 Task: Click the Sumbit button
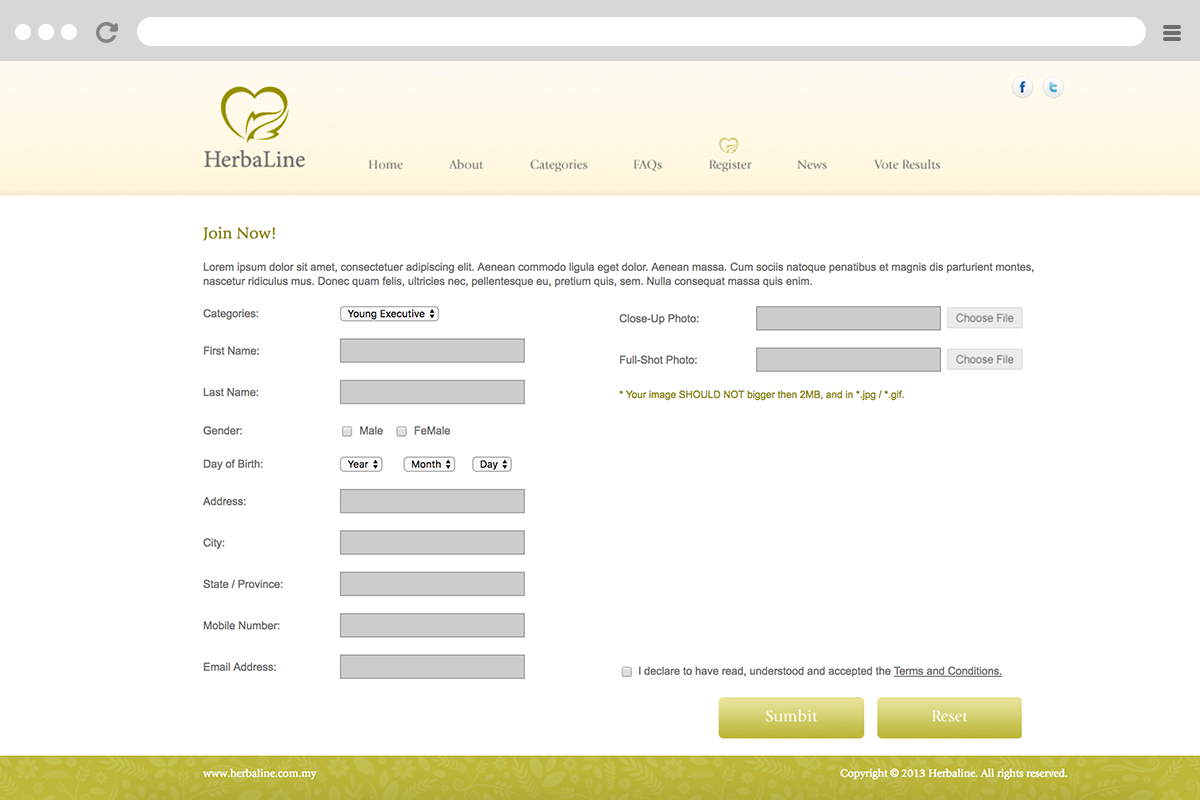coord(791,717)
